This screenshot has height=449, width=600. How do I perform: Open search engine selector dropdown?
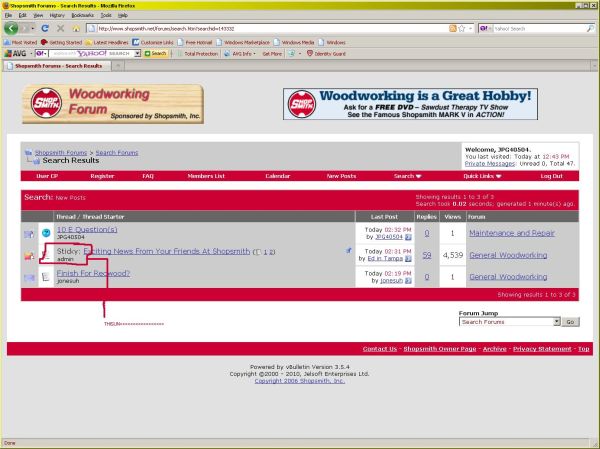point(486,28)
